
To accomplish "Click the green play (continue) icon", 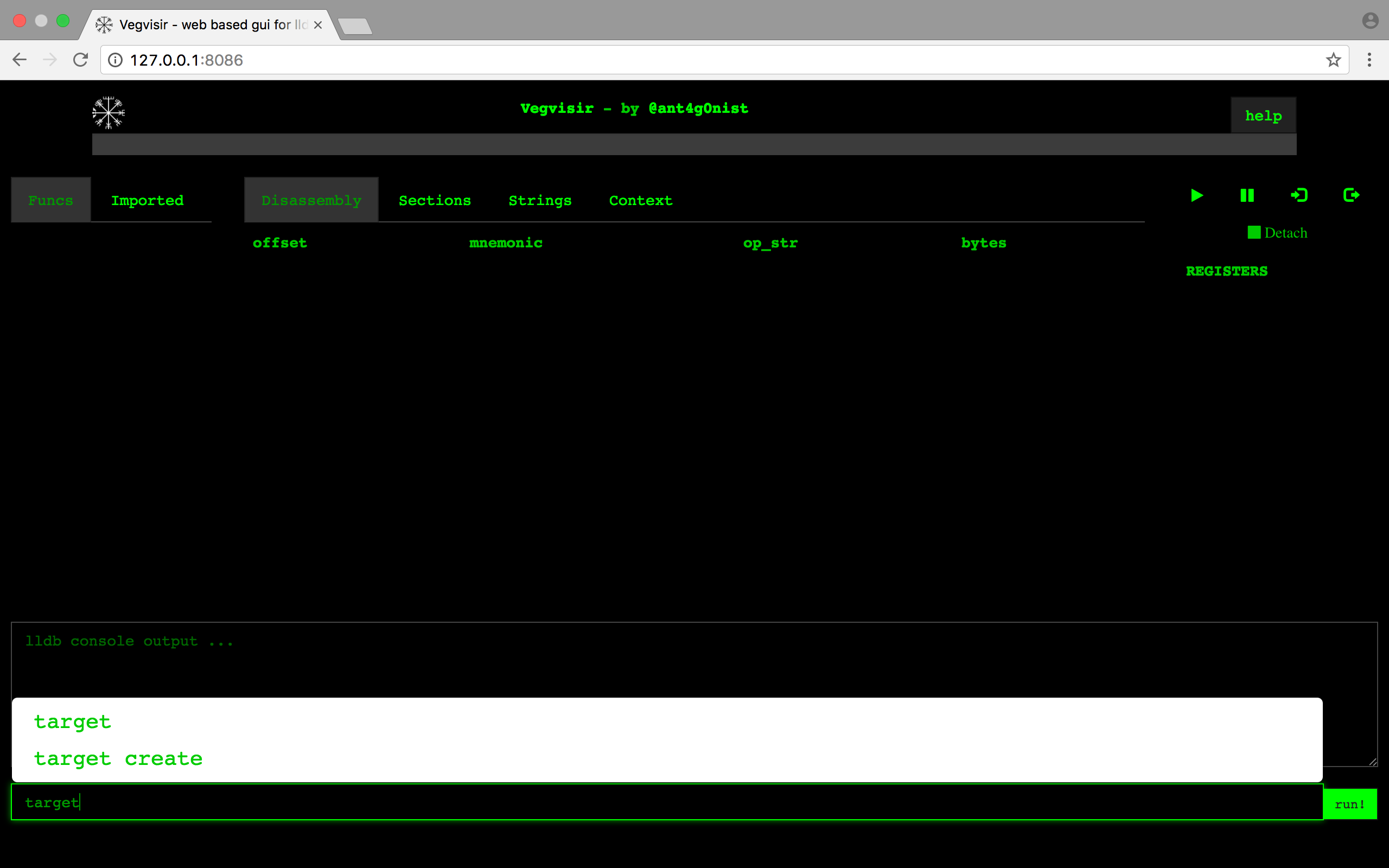I will pos(1196,196).
